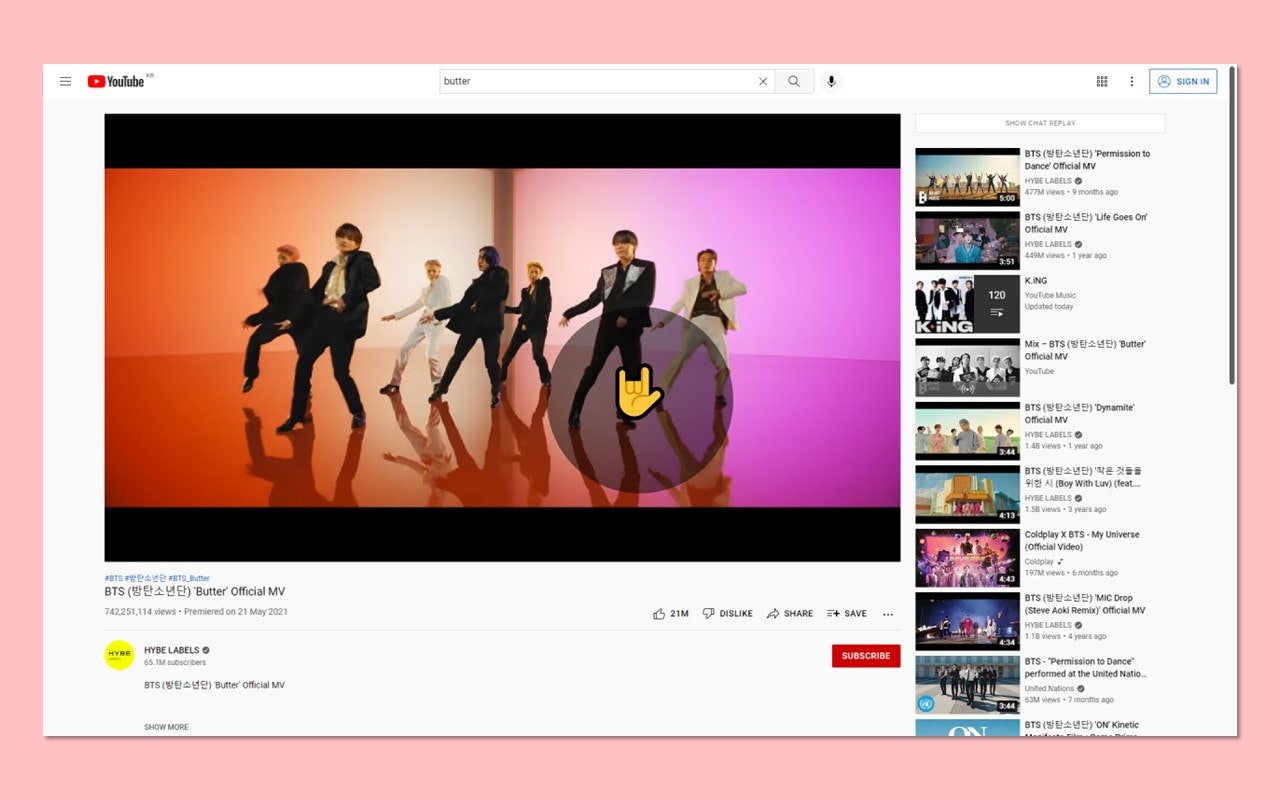The image size is (1280, 800).
Task: Show the chat replay panel
Action: pyautogui.click(x=1039, y=122)
